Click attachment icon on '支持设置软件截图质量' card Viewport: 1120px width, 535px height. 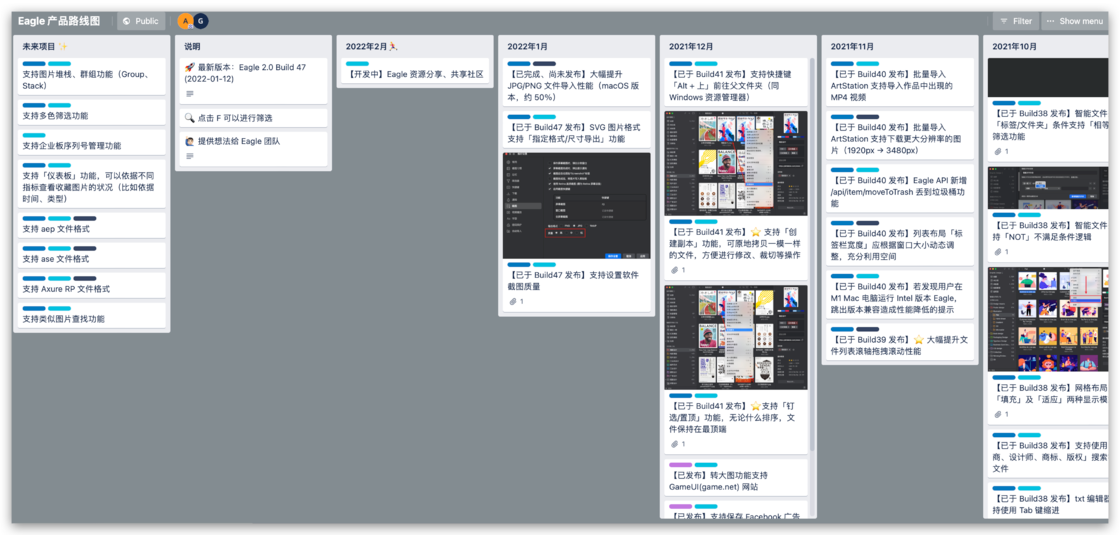(x=511, y=301)
